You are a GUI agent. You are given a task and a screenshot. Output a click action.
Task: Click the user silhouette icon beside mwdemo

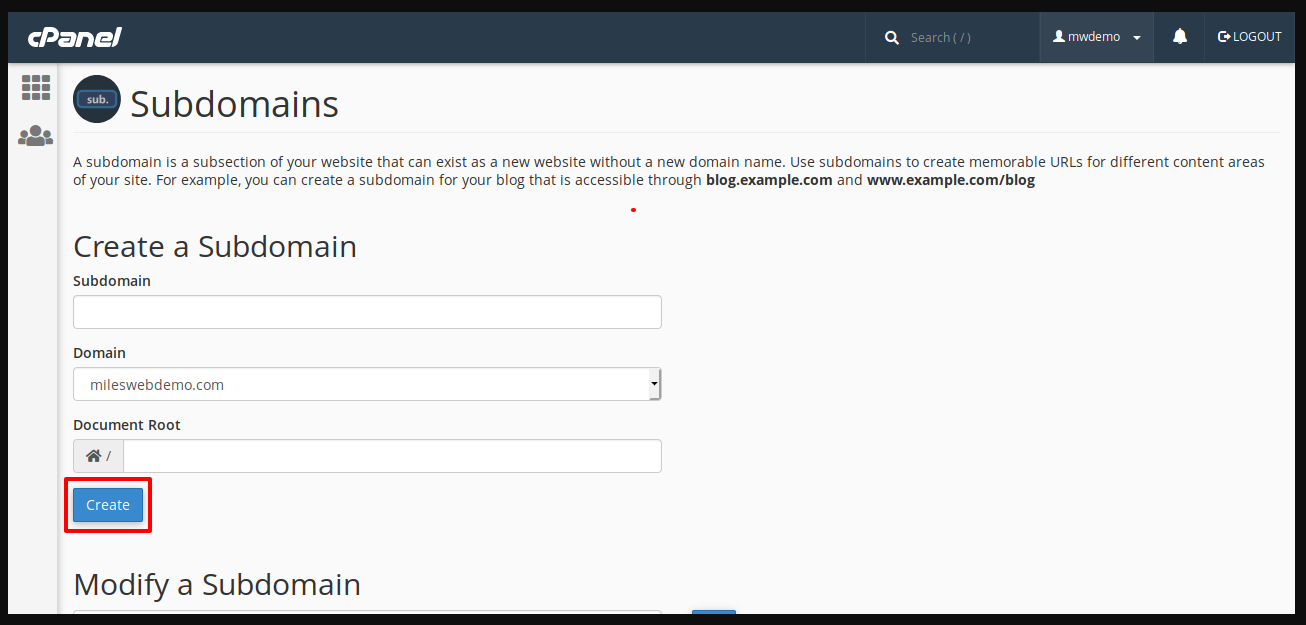click(1060, 37)
